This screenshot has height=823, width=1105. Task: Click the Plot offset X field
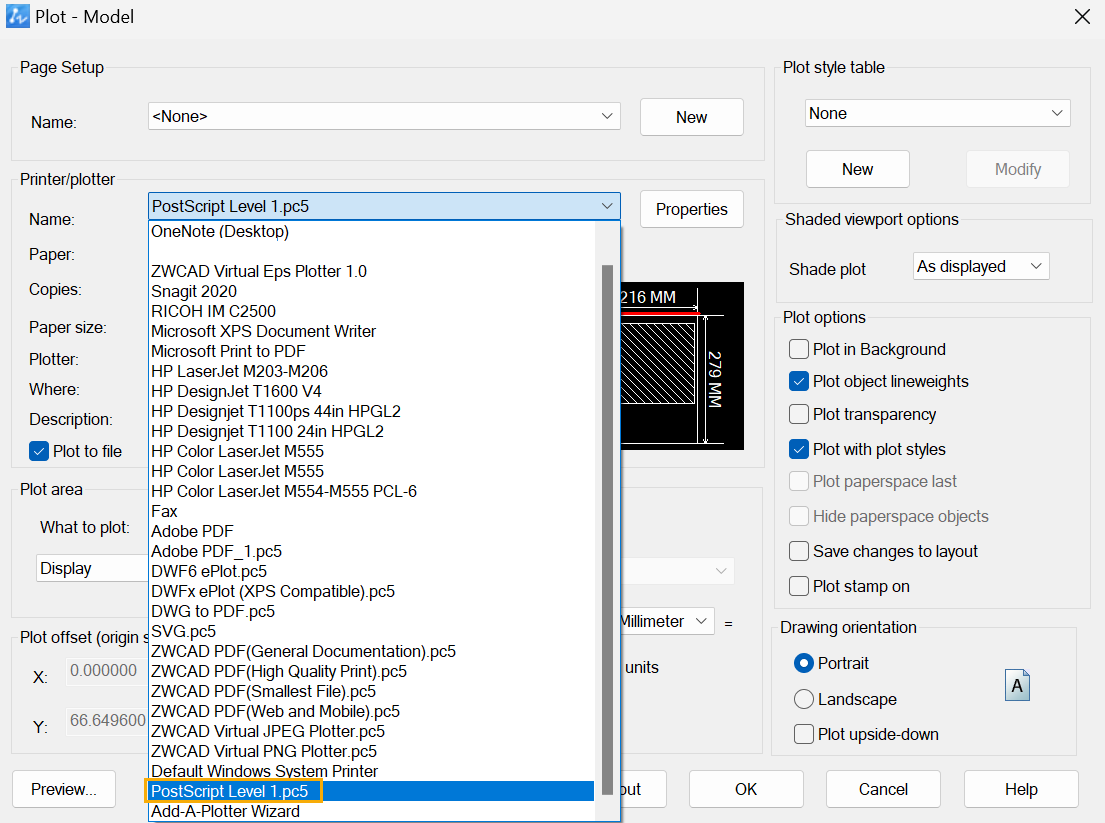pos(106,670)
